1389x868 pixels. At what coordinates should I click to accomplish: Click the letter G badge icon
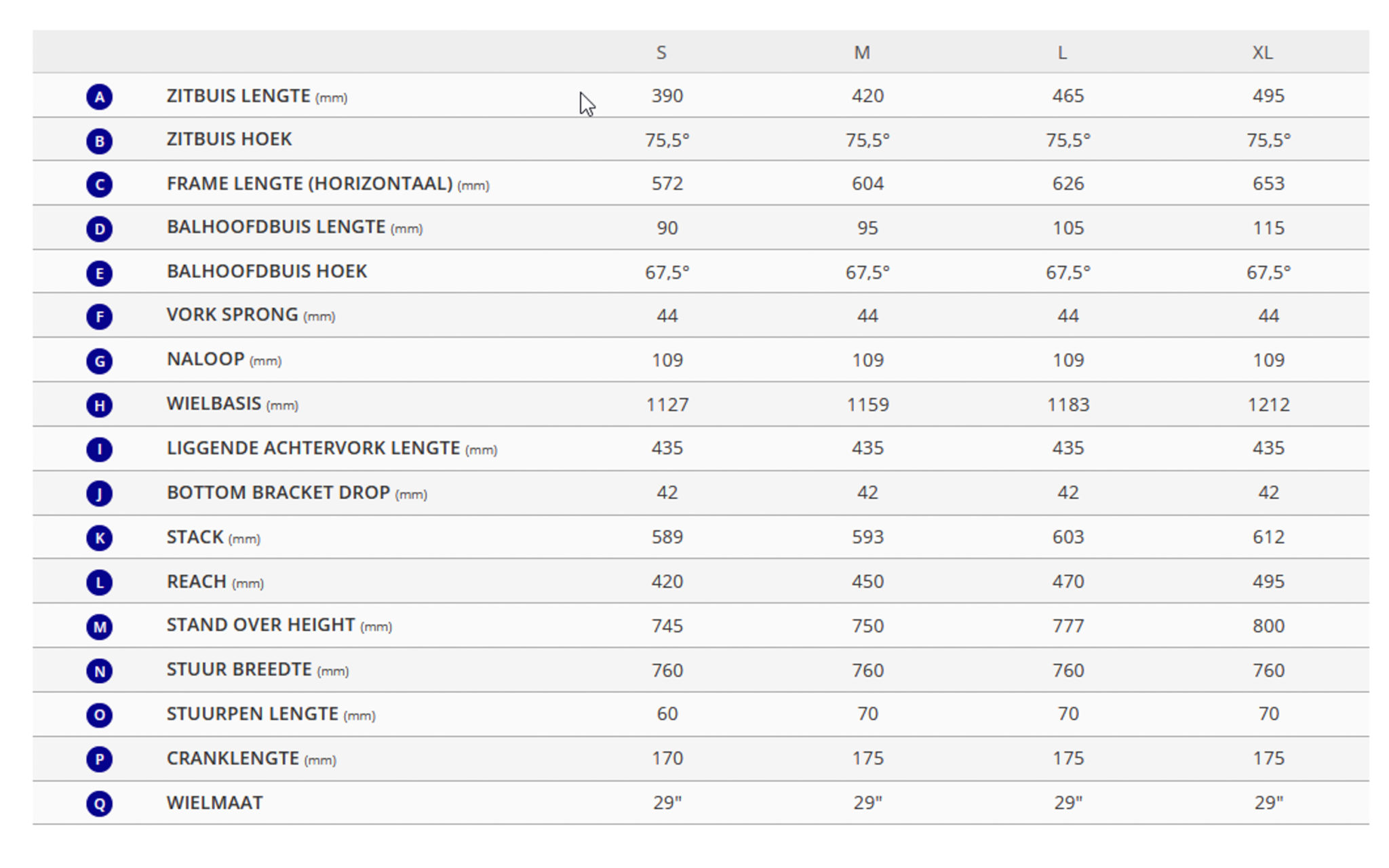pyautogui.click(x=99, y=361)
